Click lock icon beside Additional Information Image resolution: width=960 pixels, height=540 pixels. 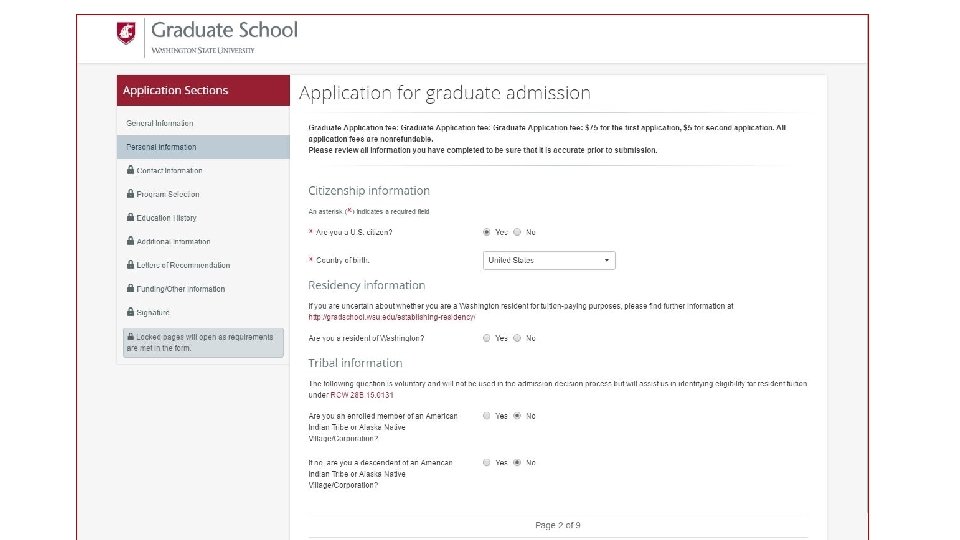click(x=131, y=241)
